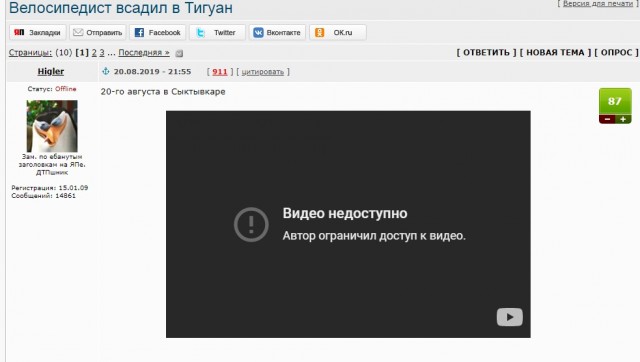Click Higler's penguin avatar image
This screenshot has height=362, width=640.
(52, 126)
